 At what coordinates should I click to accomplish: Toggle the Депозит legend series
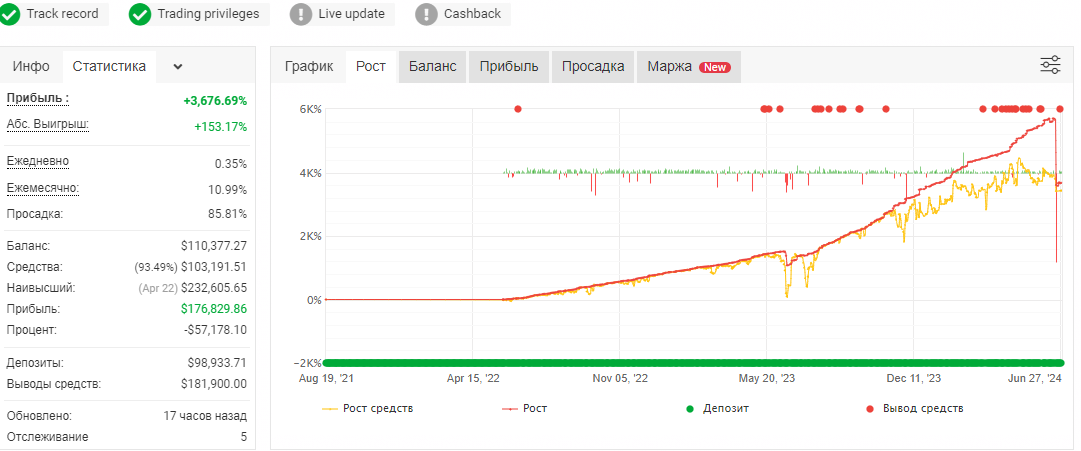click(x=716, y=408)
